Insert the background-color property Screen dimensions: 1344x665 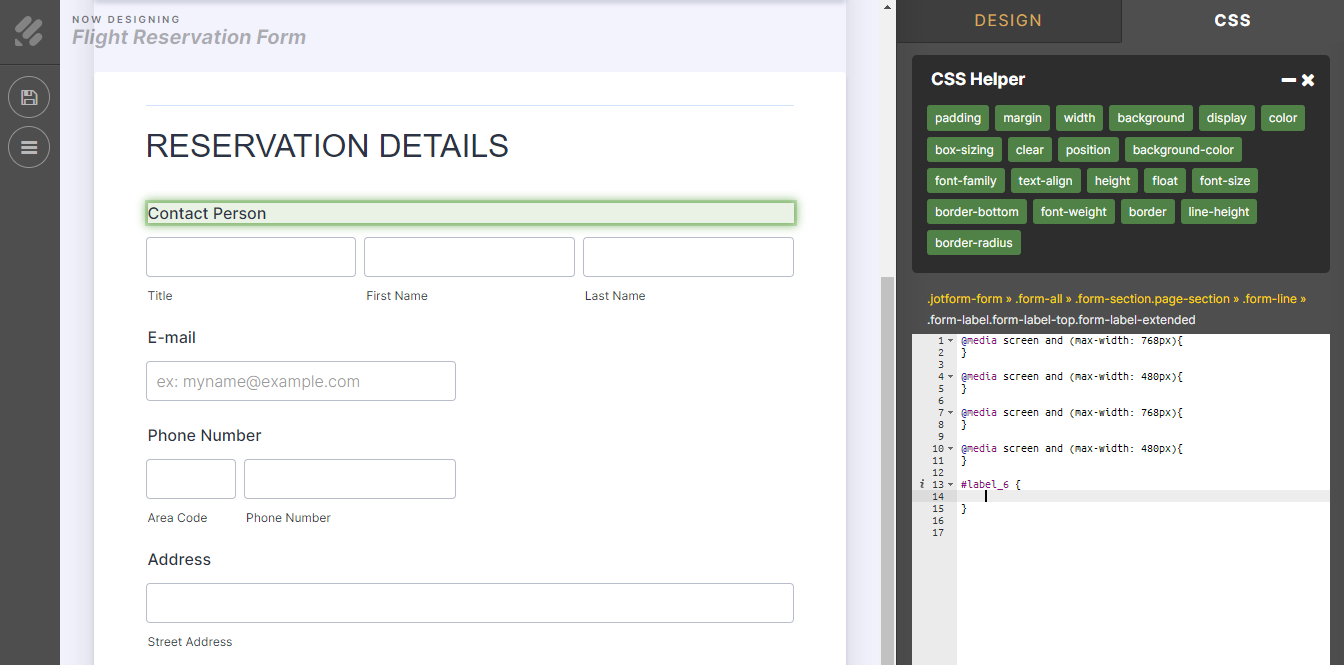point(1183,150)
